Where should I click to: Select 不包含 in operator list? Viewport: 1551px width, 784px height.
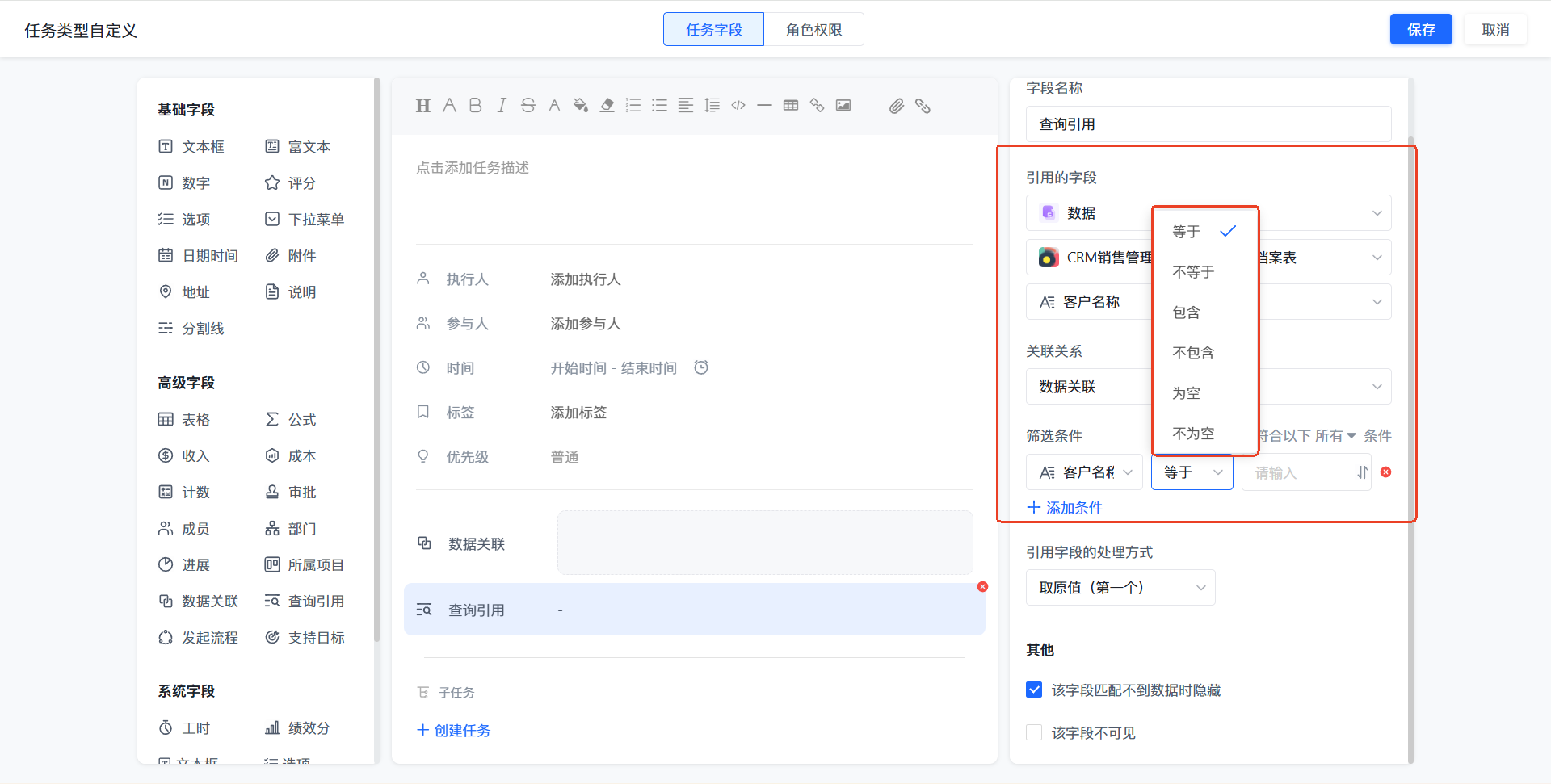tap(1204, 353)
